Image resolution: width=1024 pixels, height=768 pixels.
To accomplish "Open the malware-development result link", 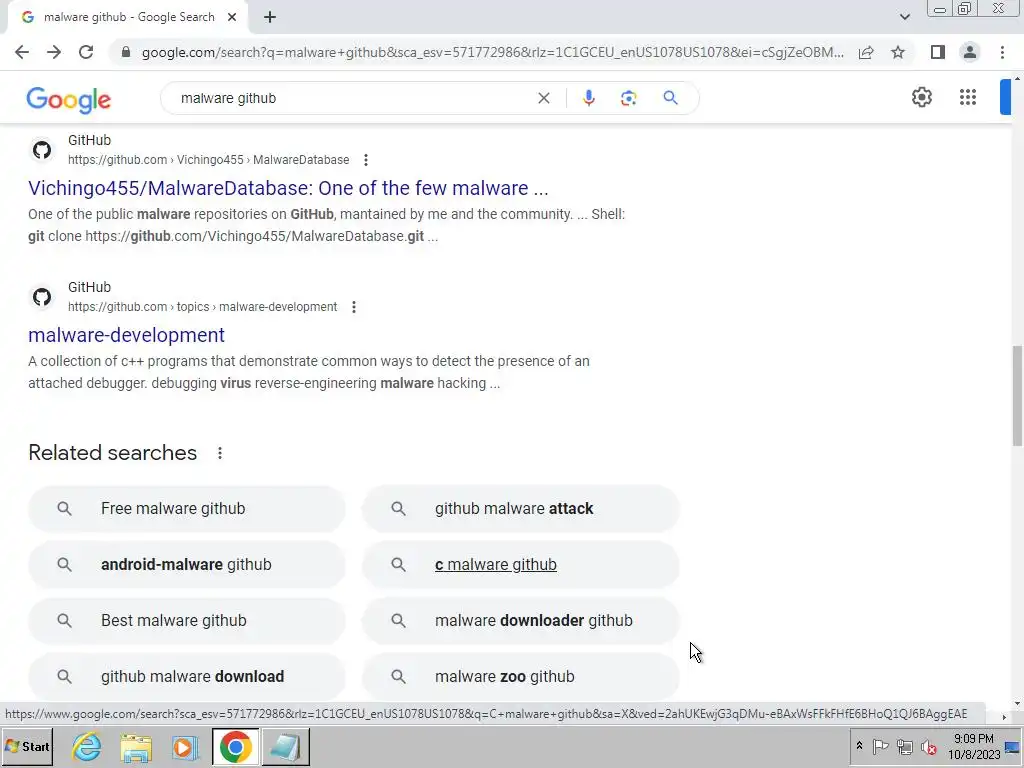I will (x=126, y=335).
